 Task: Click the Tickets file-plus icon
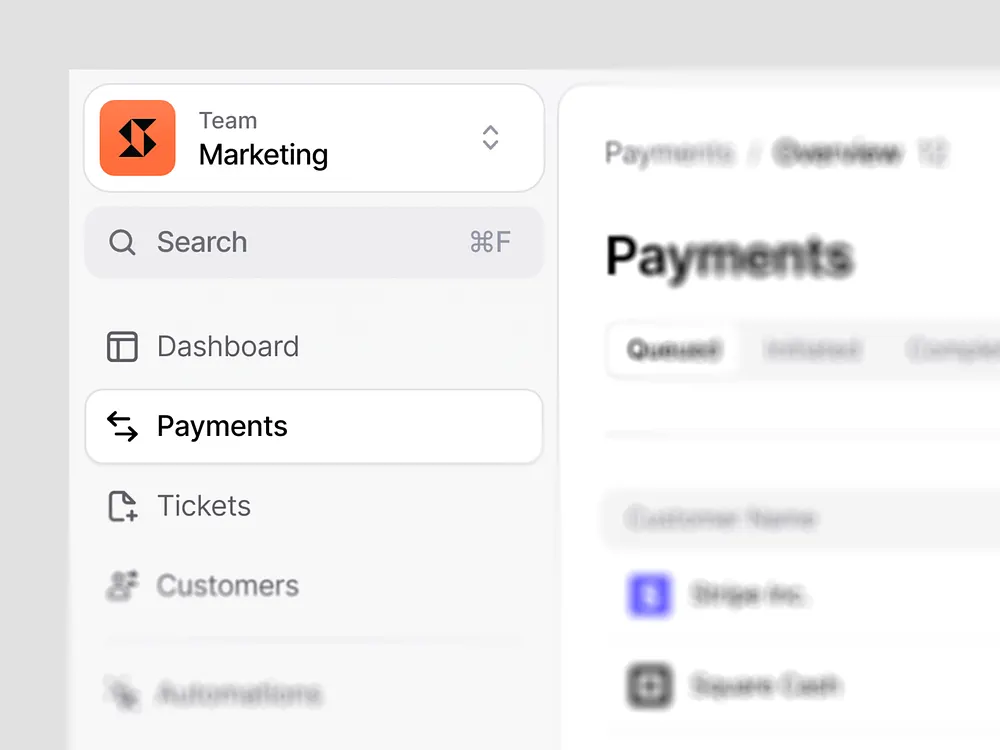[122, 506]
